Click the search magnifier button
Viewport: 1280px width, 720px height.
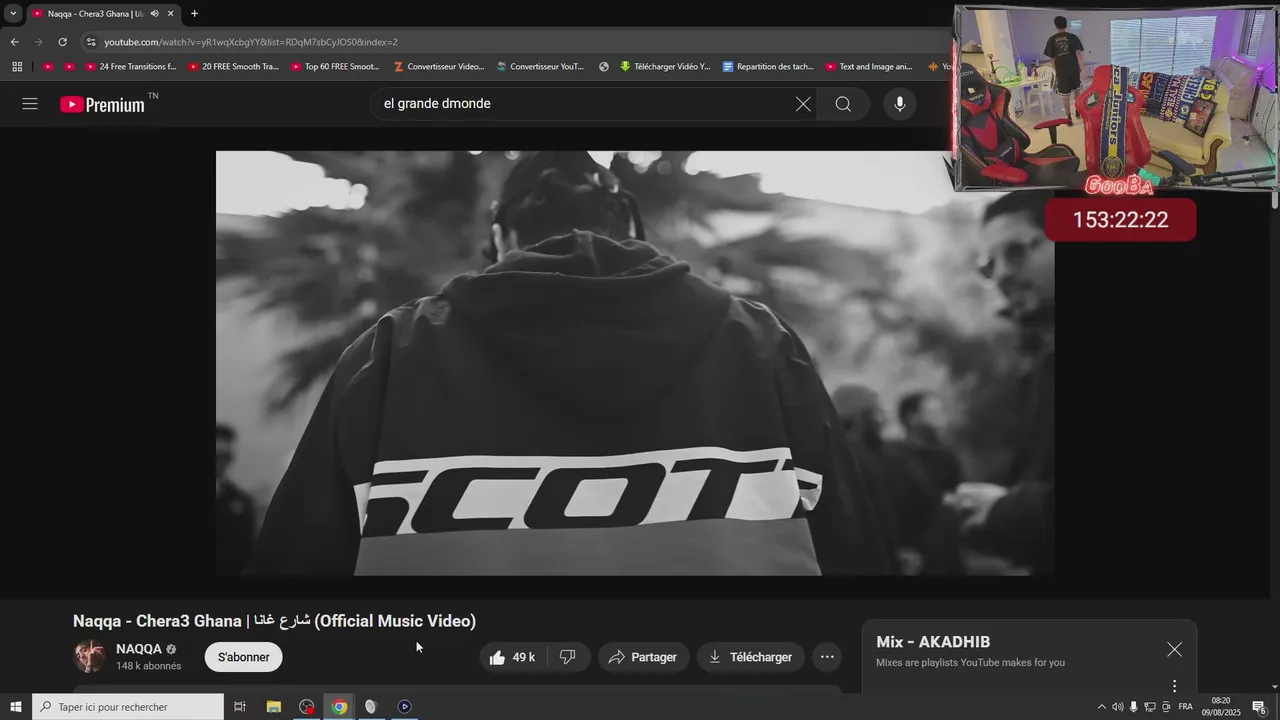(843, 104)
